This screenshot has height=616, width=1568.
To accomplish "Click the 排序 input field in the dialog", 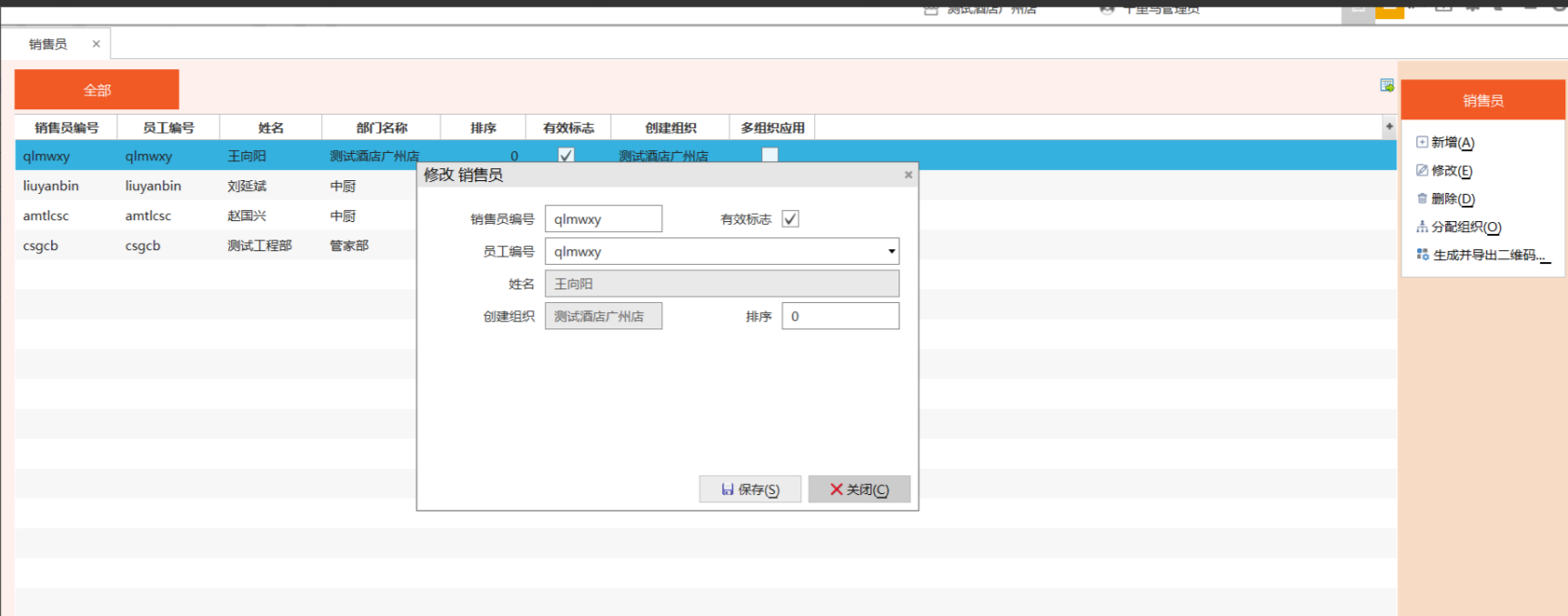I will 839,316.
